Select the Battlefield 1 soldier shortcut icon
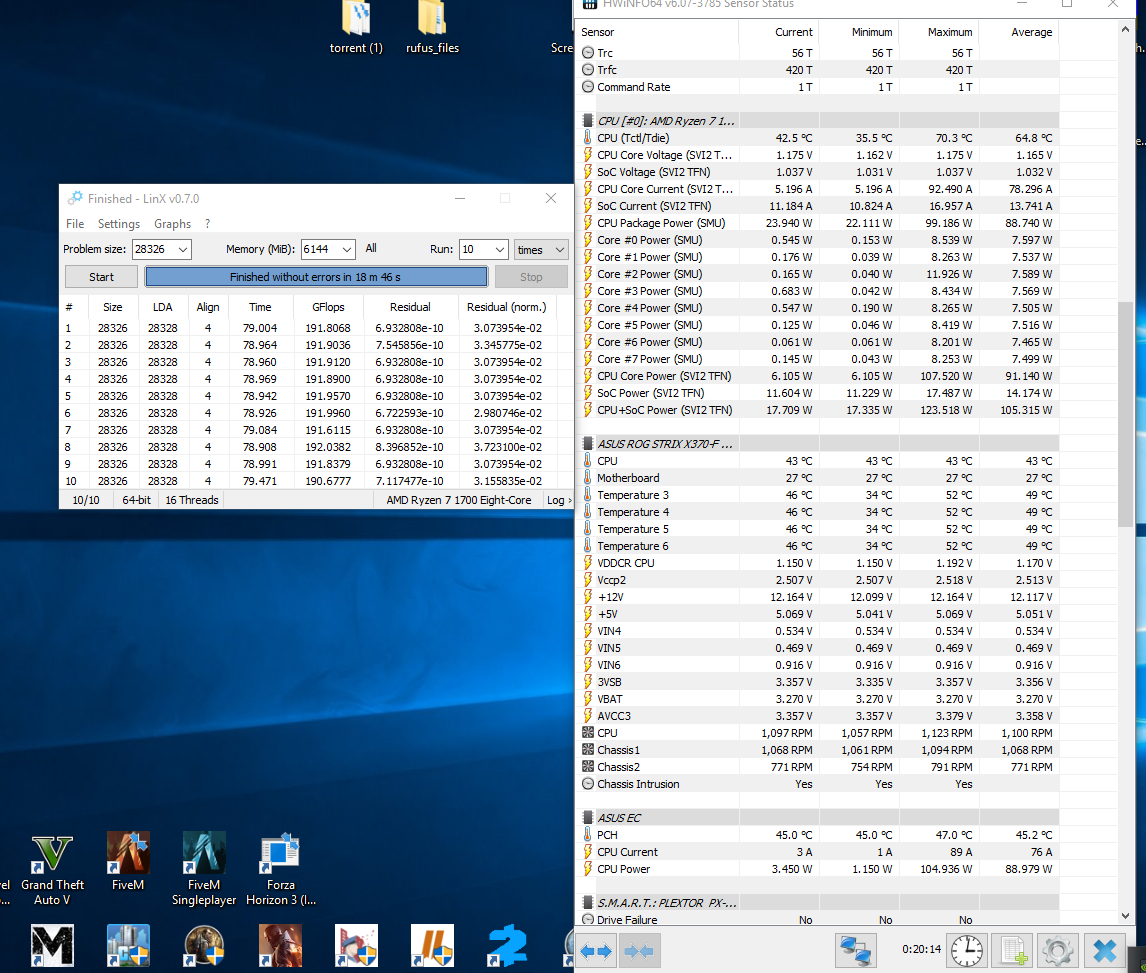The height and width of the screenshot is (973, 1146). [x=281, y=945]
